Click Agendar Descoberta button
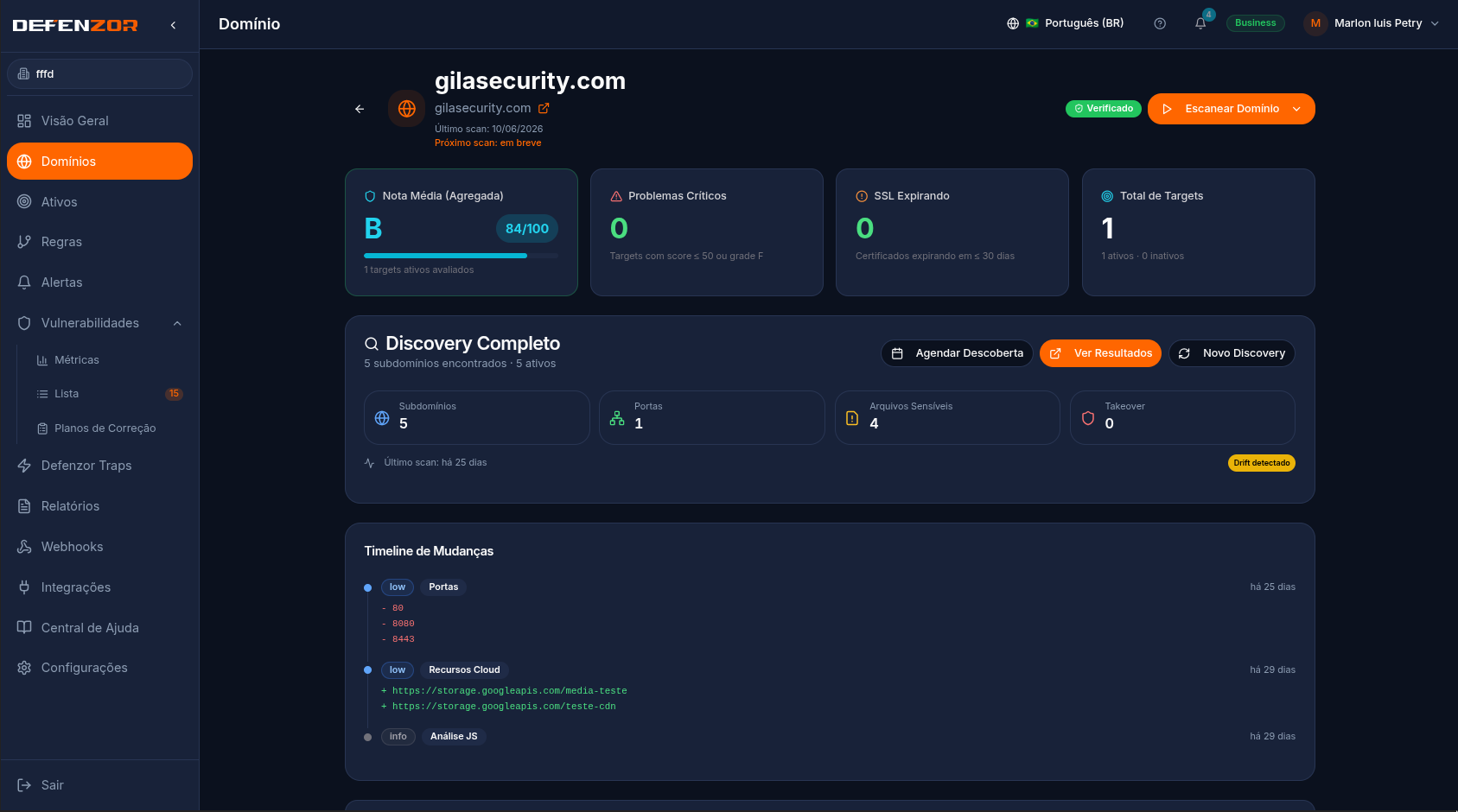The image size is (1458, 812). pyautogui.click(x=957, y=353)
